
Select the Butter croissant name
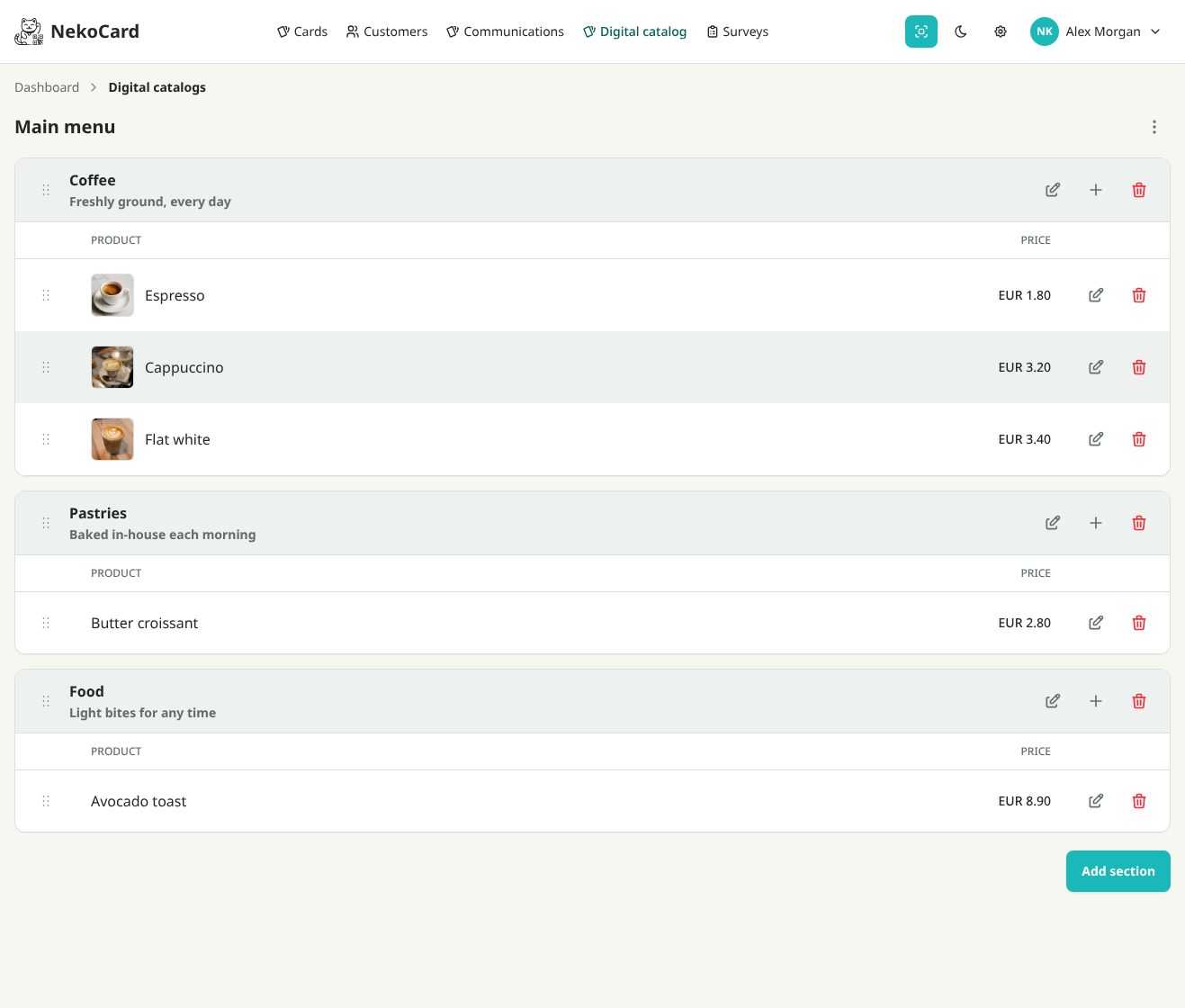145,623
